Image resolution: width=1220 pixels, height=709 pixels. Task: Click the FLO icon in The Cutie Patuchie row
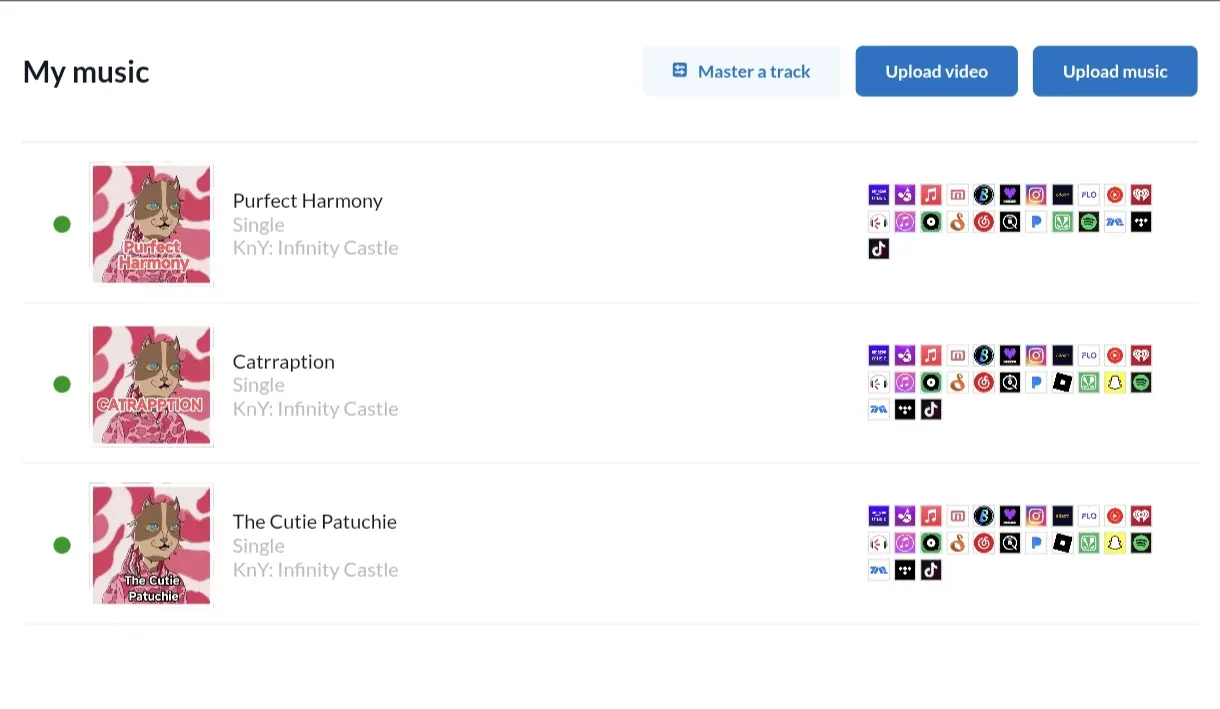(1089, 516)
